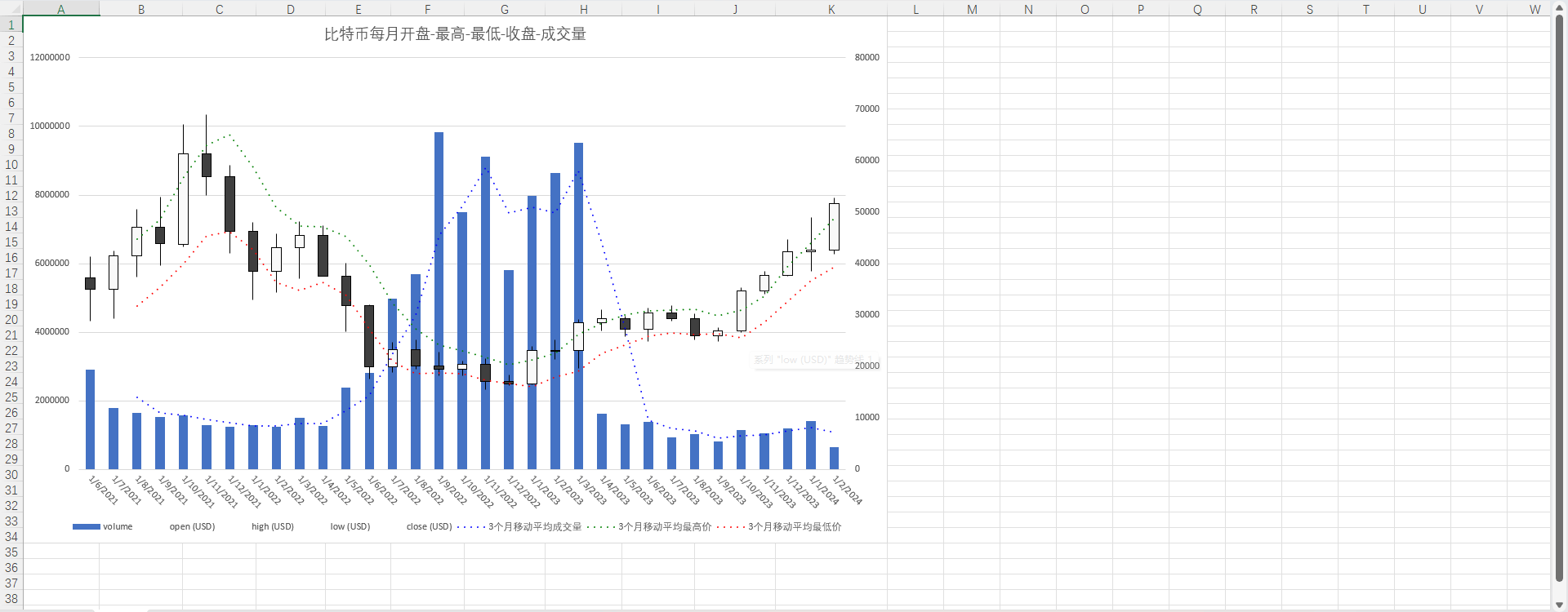Click the scroll down arrow
Viewport: 1568px width, 612px height.
[x=1559, y=604]
